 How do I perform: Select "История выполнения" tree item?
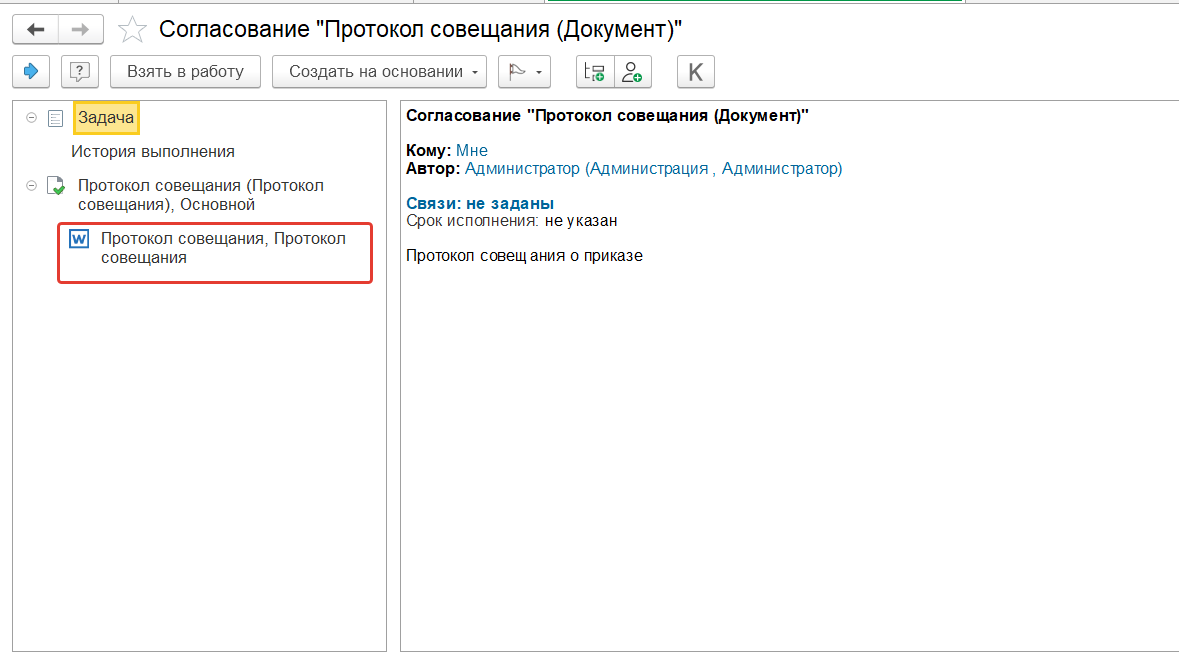click(x=153, y=151)
